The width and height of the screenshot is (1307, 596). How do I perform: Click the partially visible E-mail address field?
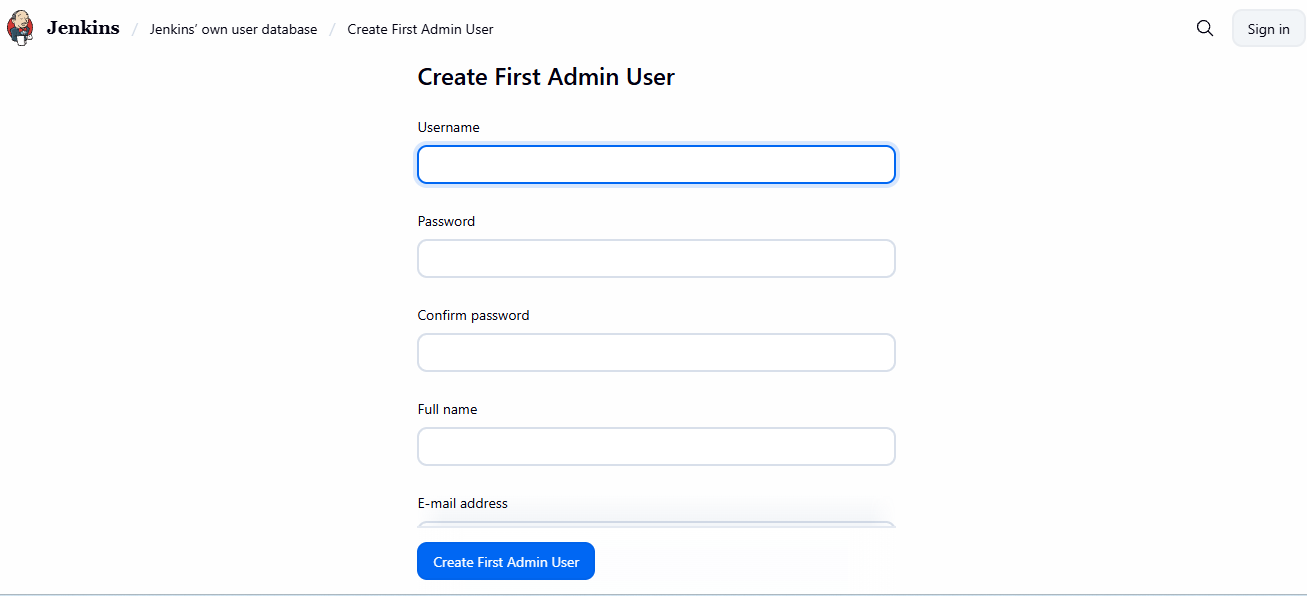(x=656, y=524)
